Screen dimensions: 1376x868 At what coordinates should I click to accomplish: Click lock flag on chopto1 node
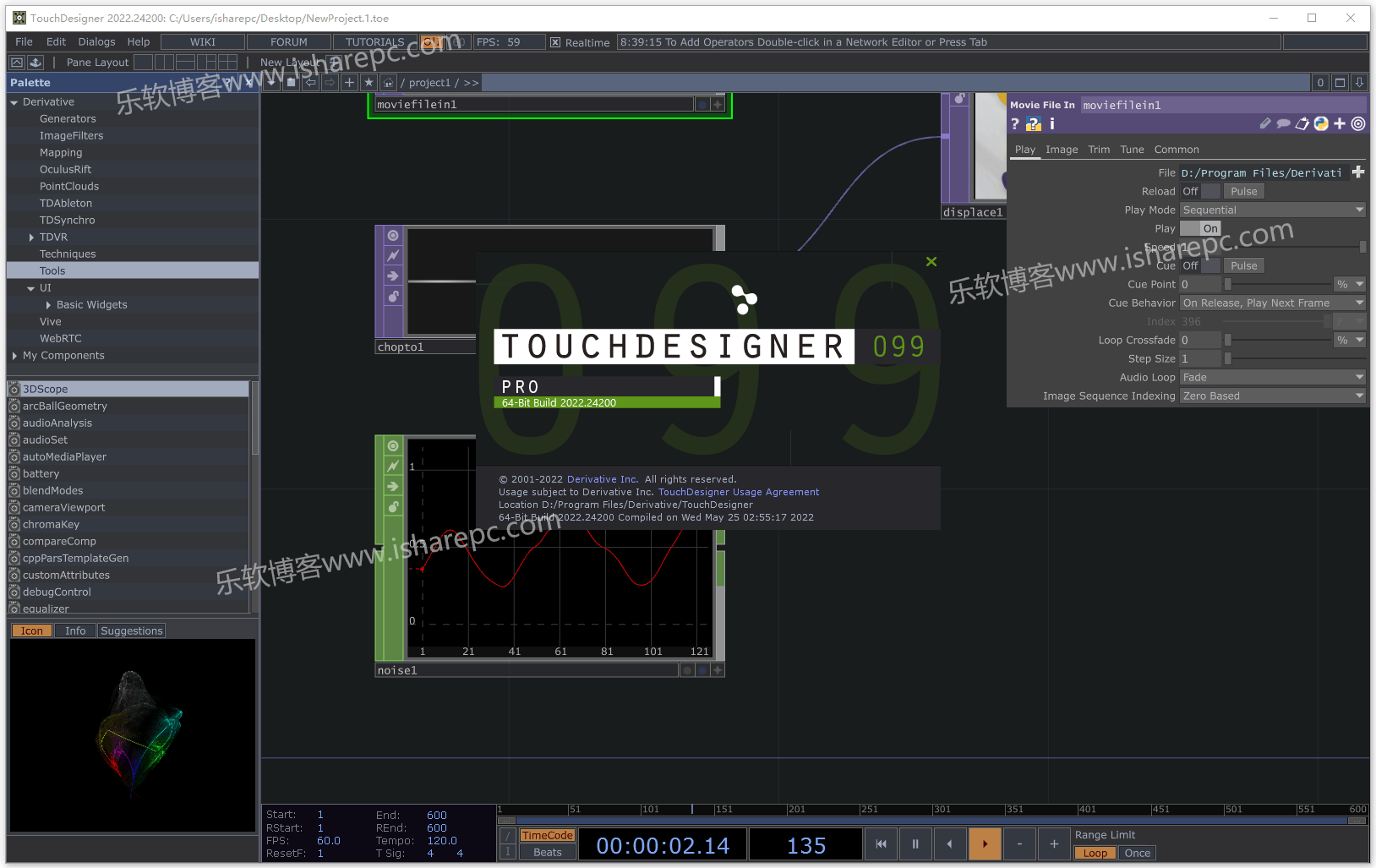pyautogui.click(x=393, y=297)
